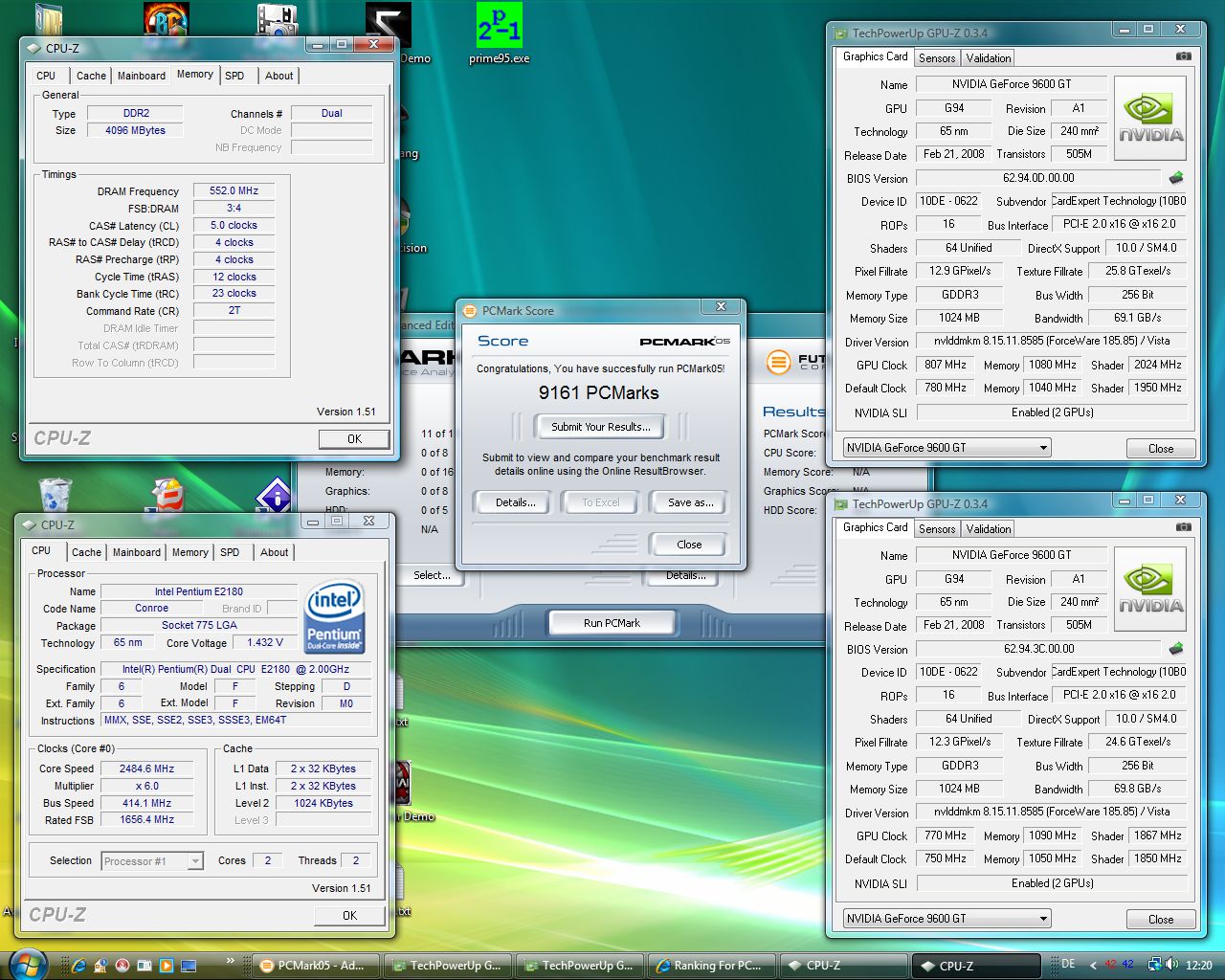Switch to Mainboard tab in CPU-Z Memory window
The image size is (1225, 980).
pyautogui.click(x=142, y=76)
